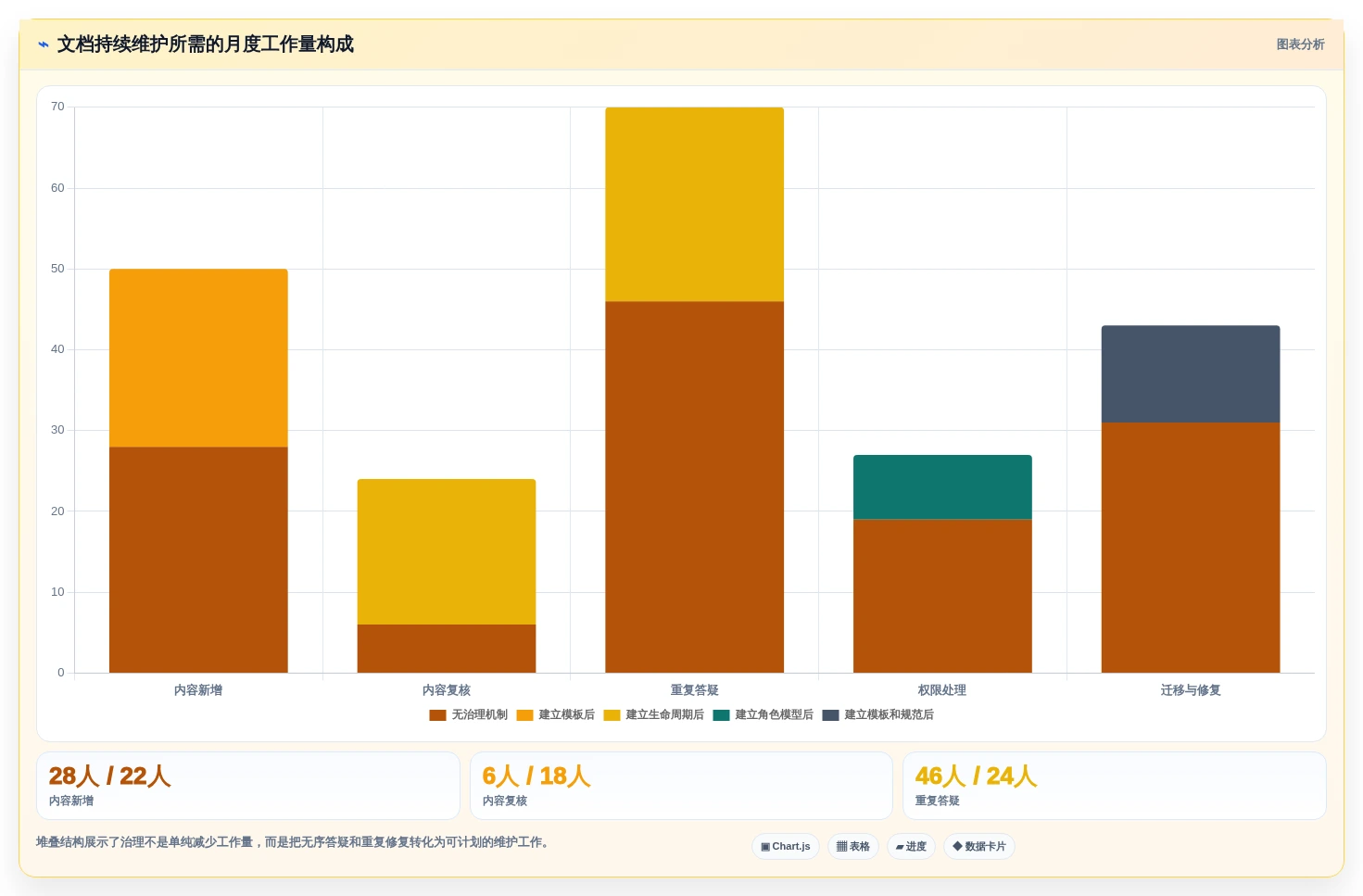Viewport: 1363px width, 896px height.
Task: Click the lightning icon beside the chart title
Action: (x=43, y=44)
